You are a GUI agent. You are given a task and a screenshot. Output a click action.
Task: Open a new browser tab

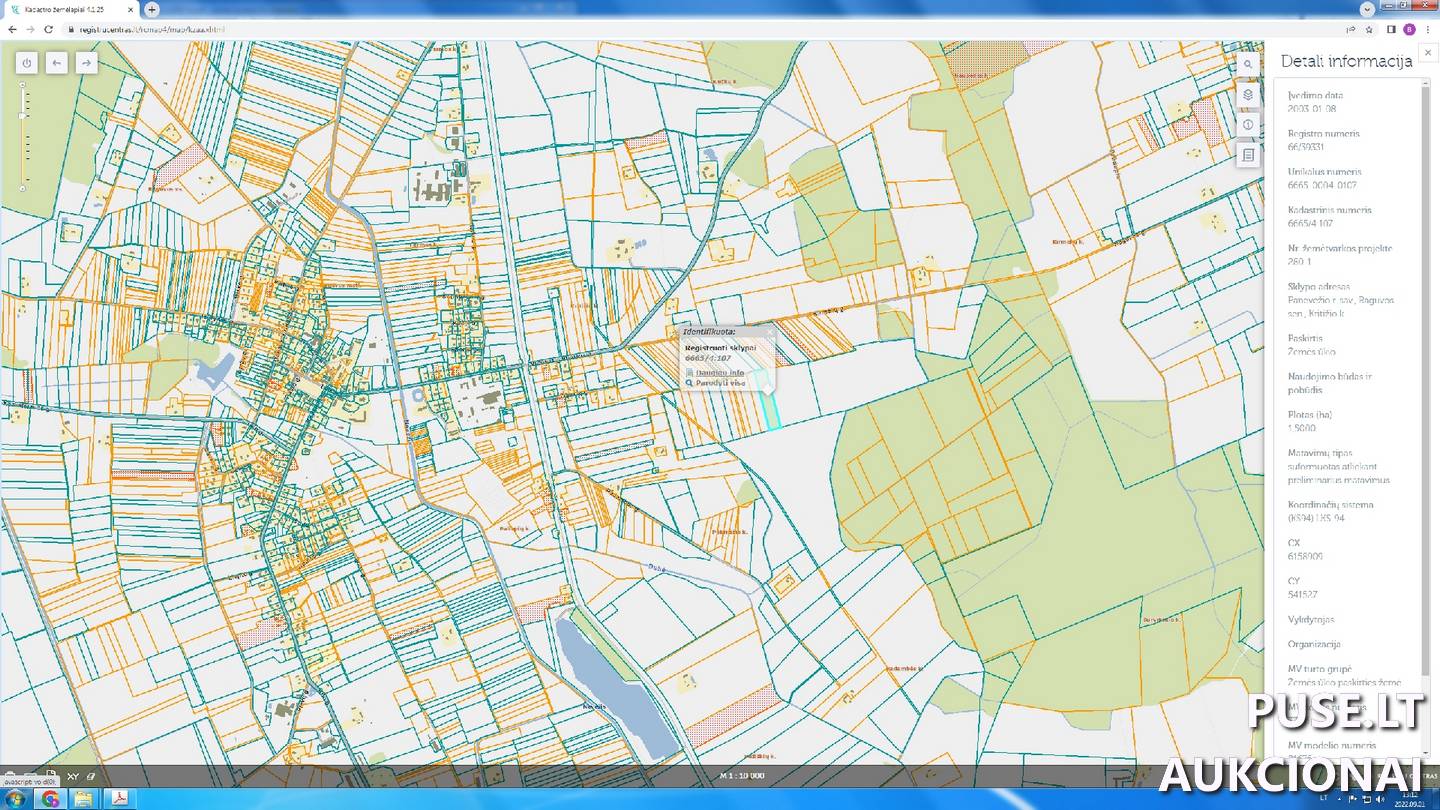(x=152, y=9)
